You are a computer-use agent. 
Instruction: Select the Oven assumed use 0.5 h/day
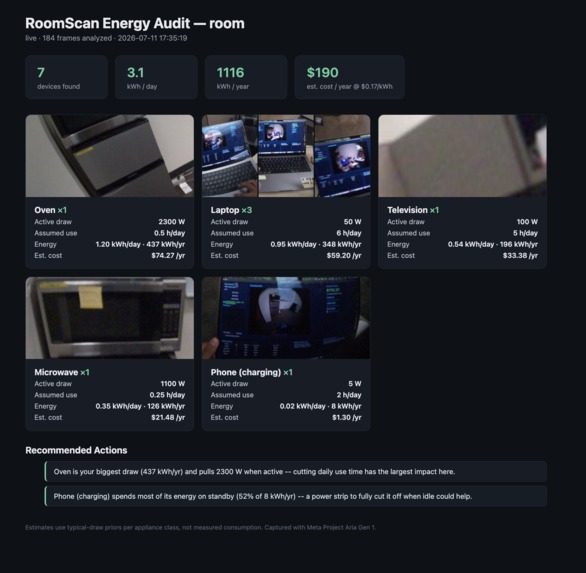(169, 233)
